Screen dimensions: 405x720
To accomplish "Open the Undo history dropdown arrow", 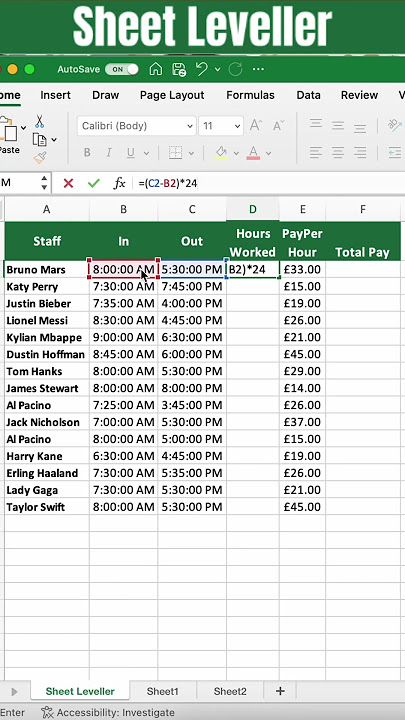I will (217, 69).
